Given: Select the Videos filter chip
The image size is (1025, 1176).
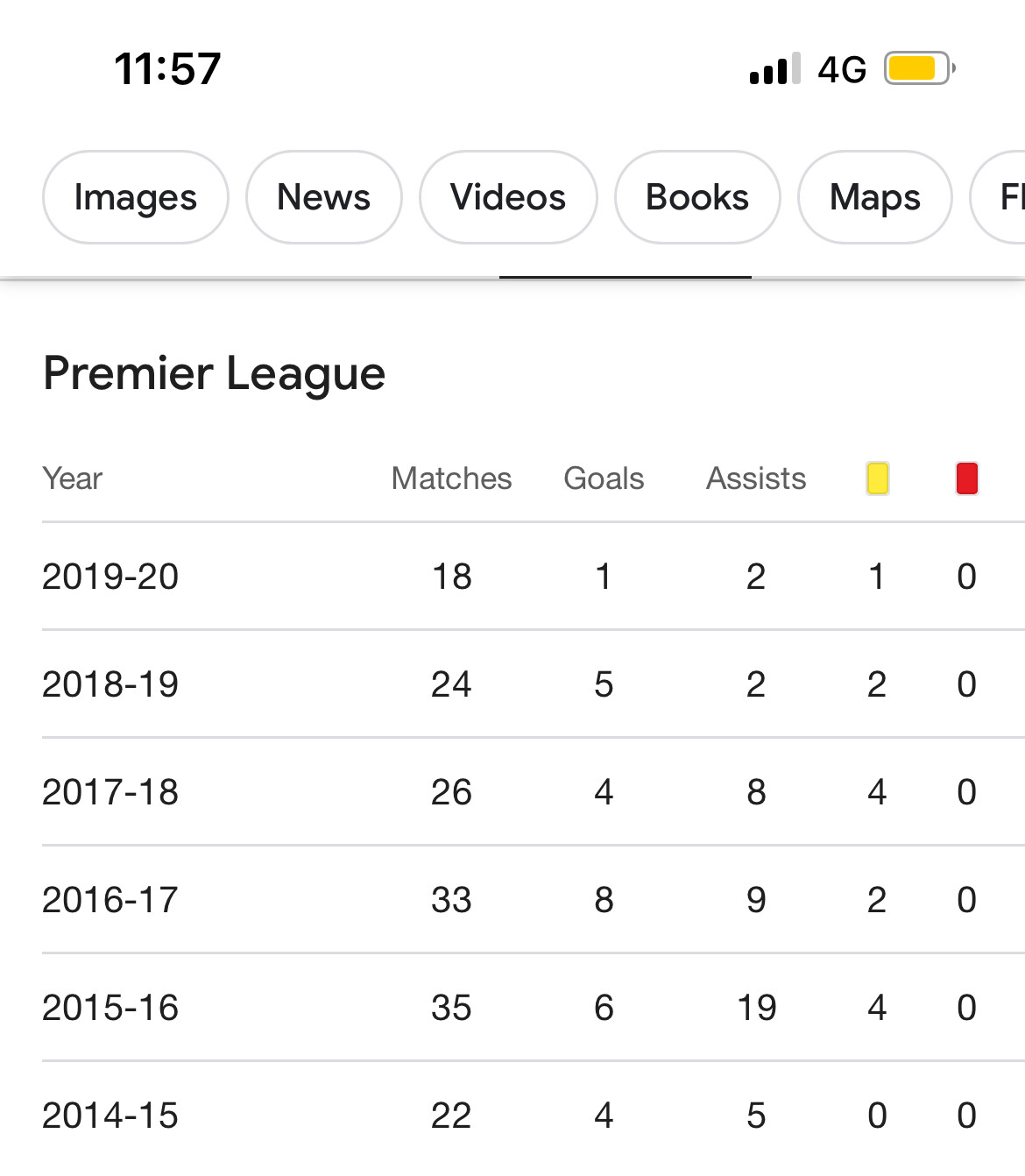Looking at the screenshot, I should 508,197.
